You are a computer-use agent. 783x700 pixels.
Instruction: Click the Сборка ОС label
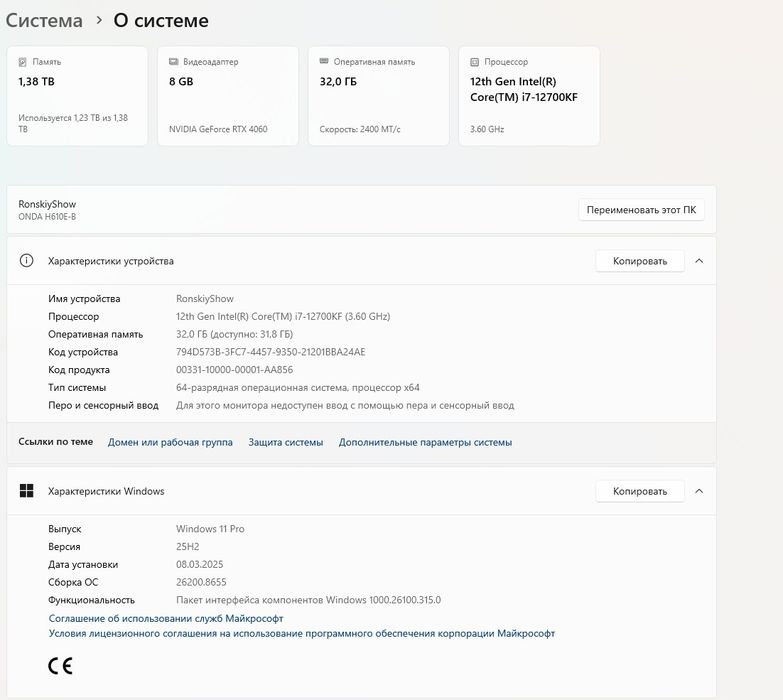coord(73,582)
